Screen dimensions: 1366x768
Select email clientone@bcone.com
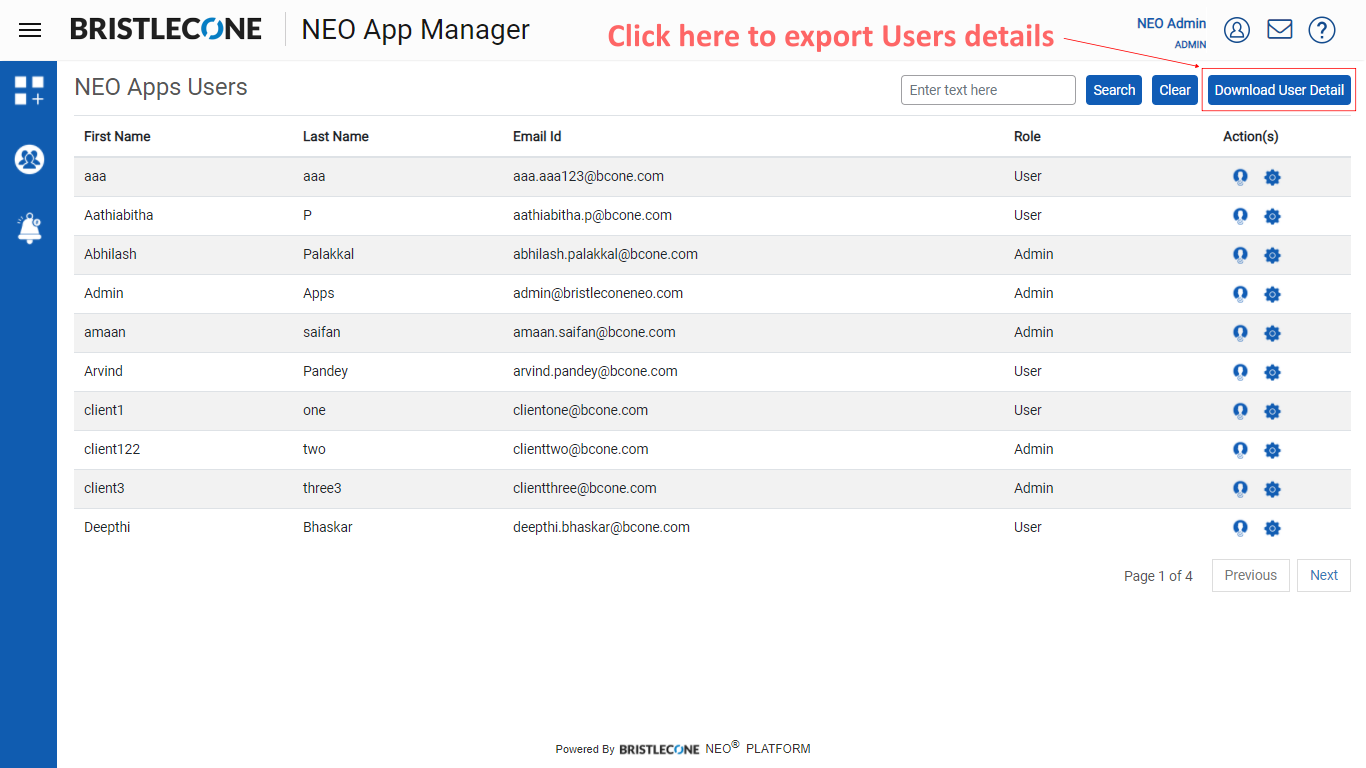580,410
